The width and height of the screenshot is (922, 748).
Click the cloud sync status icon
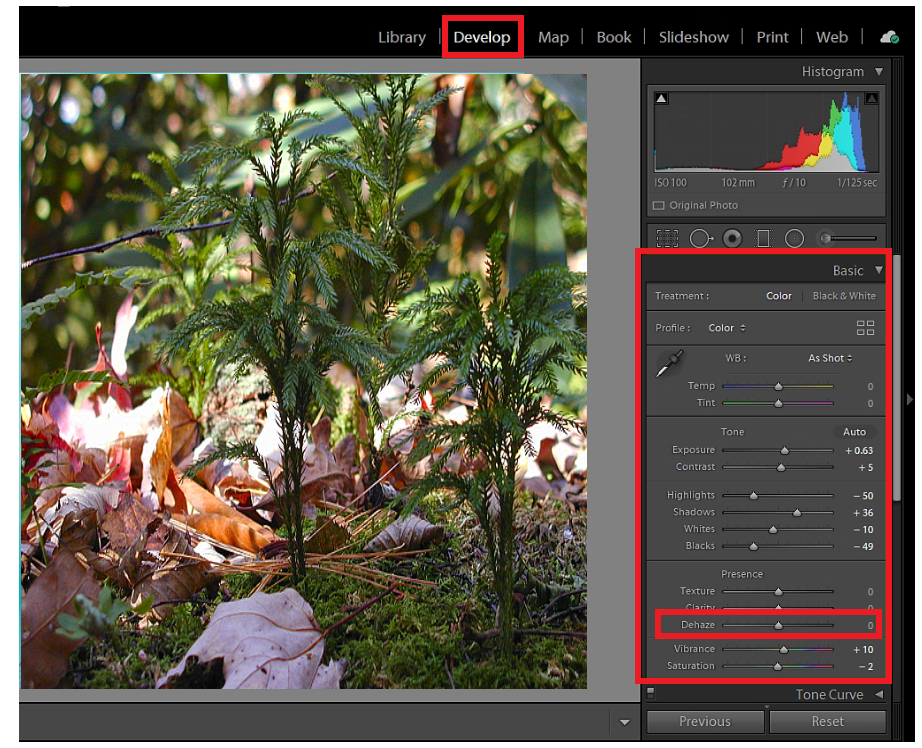pos(888,37)
